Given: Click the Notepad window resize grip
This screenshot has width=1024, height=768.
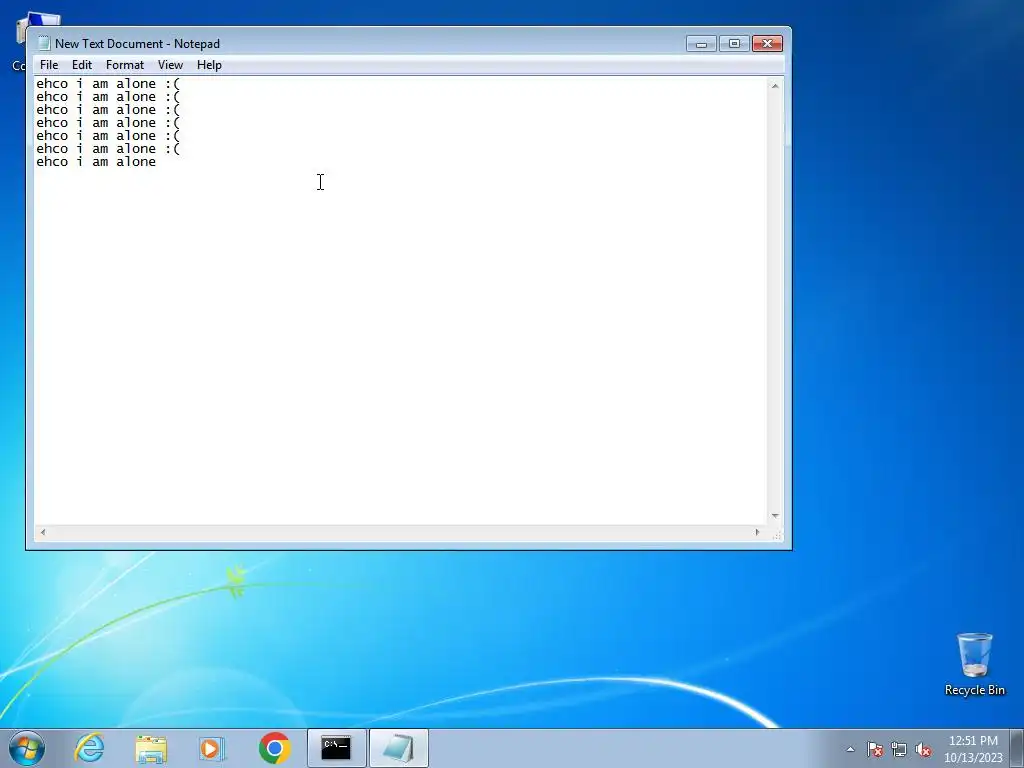Looking at the screenshot, I should pos(776,535).
